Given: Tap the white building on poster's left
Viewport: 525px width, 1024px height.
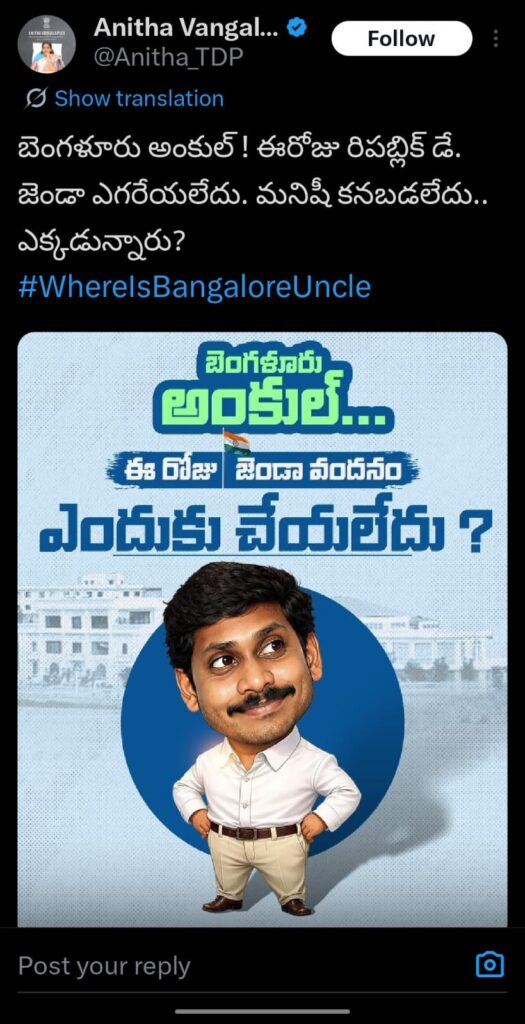Looking at the screenshot, I should coord(89,631).
